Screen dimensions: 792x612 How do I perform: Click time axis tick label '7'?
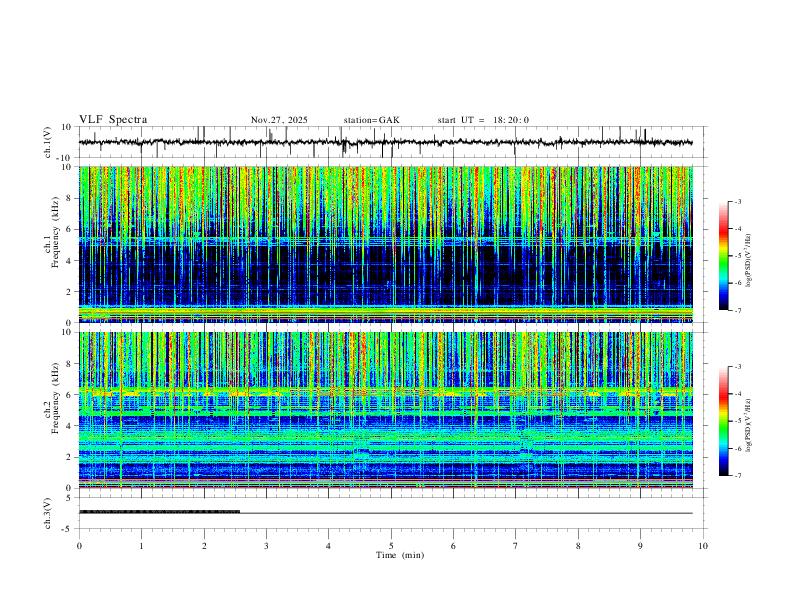click(x=516, y=546)
